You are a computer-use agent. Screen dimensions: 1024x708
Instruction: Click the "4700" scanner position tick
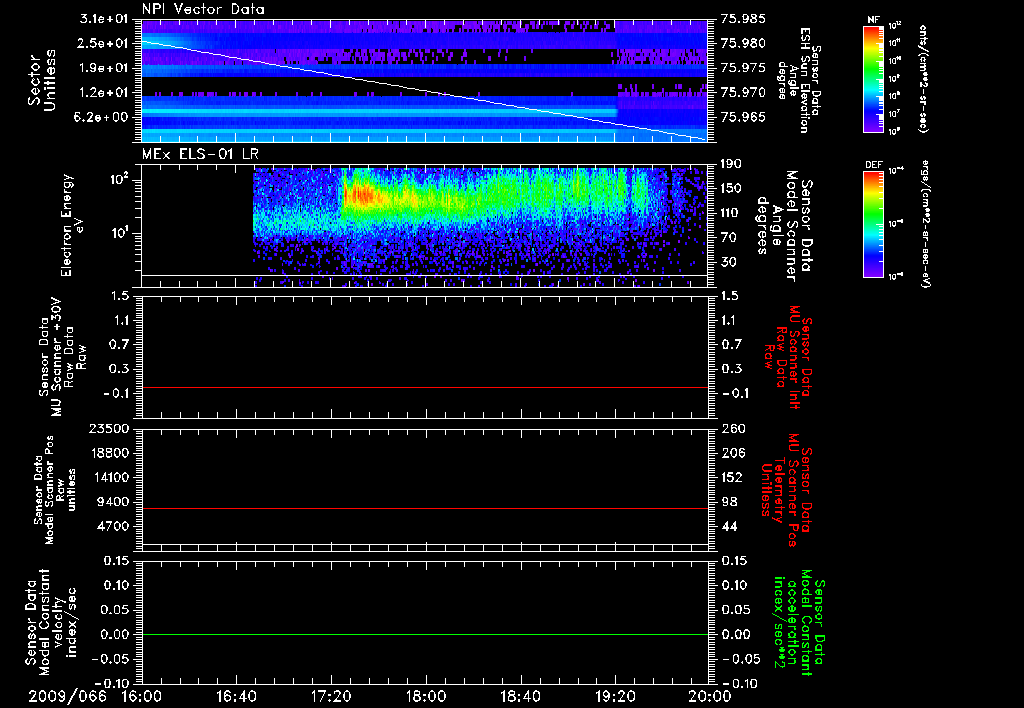113,526
